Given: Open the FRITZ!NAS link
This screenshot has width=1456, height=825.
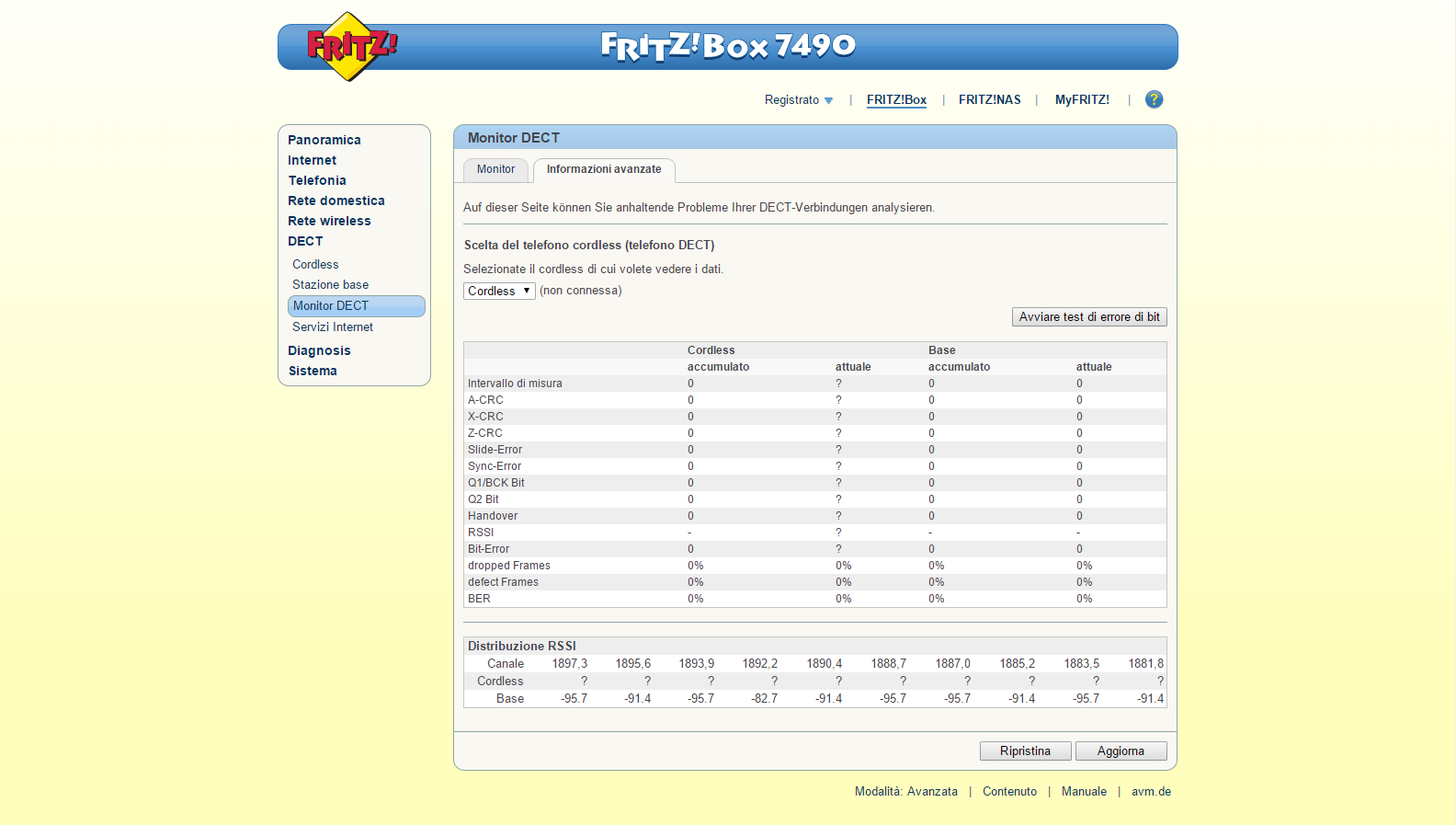Looking at the screenshot, I should pos(989,99).
